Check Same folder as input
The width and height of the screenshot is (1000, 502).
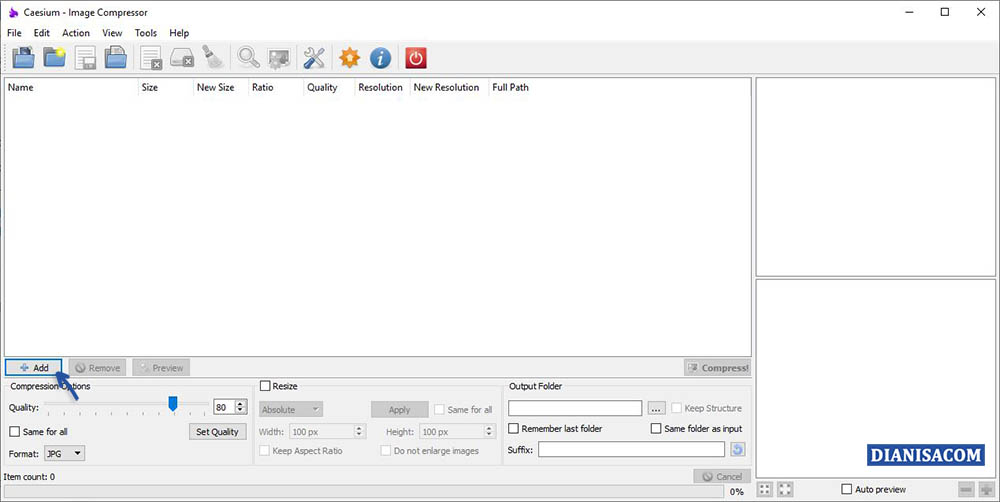(657, 429)
